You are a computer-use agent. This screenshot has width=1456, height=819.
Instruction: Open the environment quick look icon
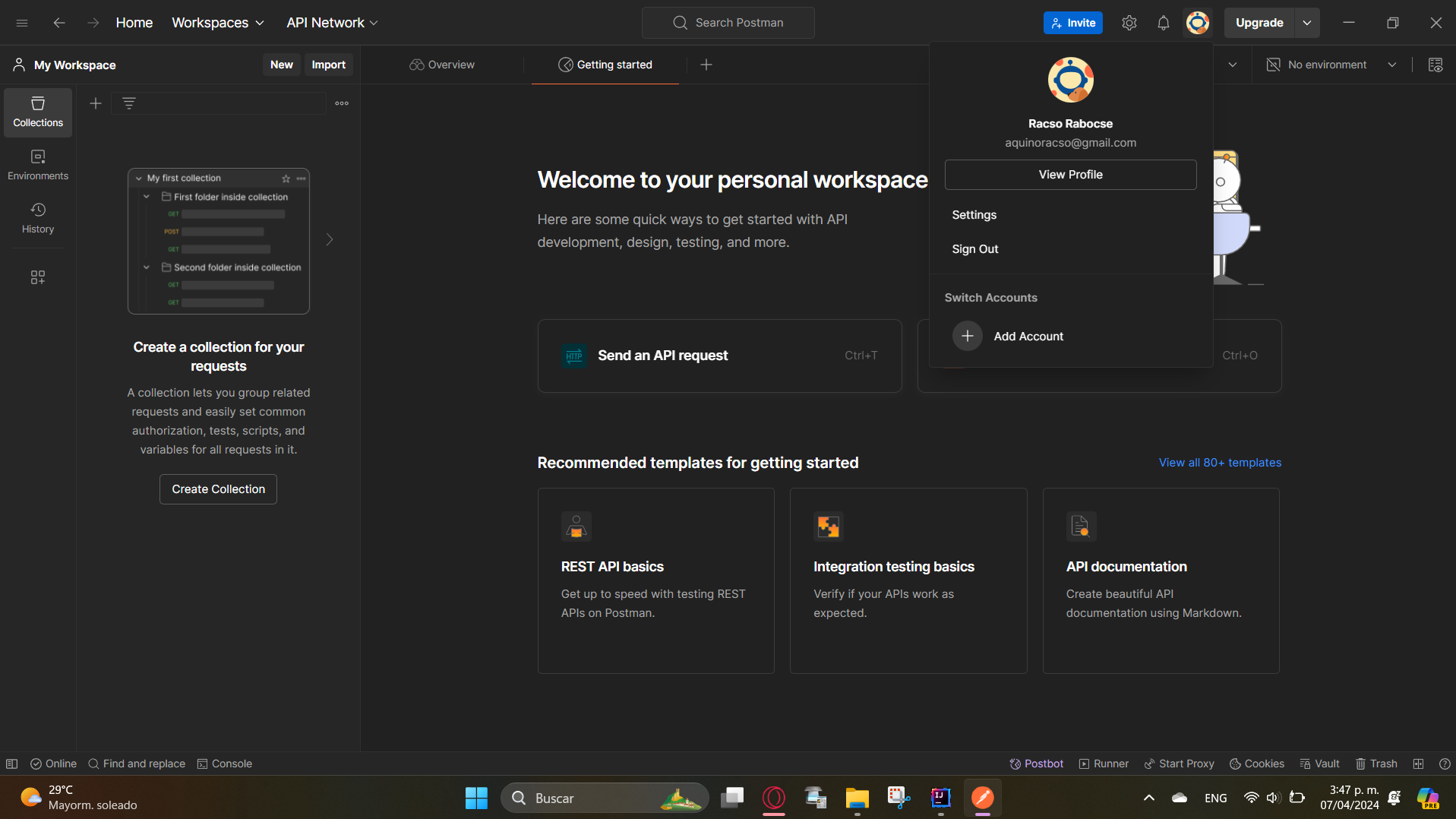[x=1435, y=65]
